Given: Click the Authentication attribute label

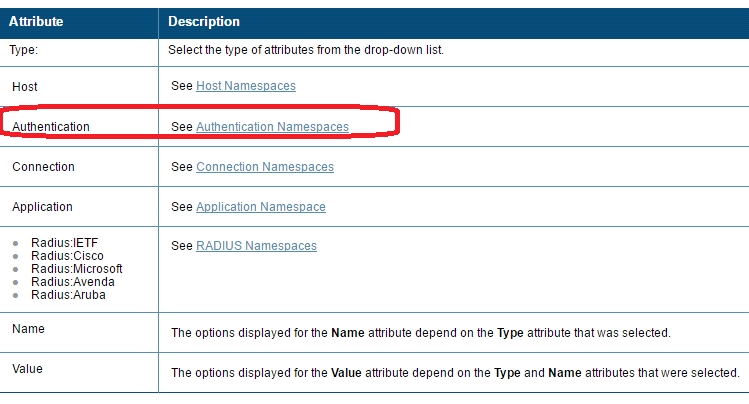Looking at the screenshot, I should tap(51, 127).
